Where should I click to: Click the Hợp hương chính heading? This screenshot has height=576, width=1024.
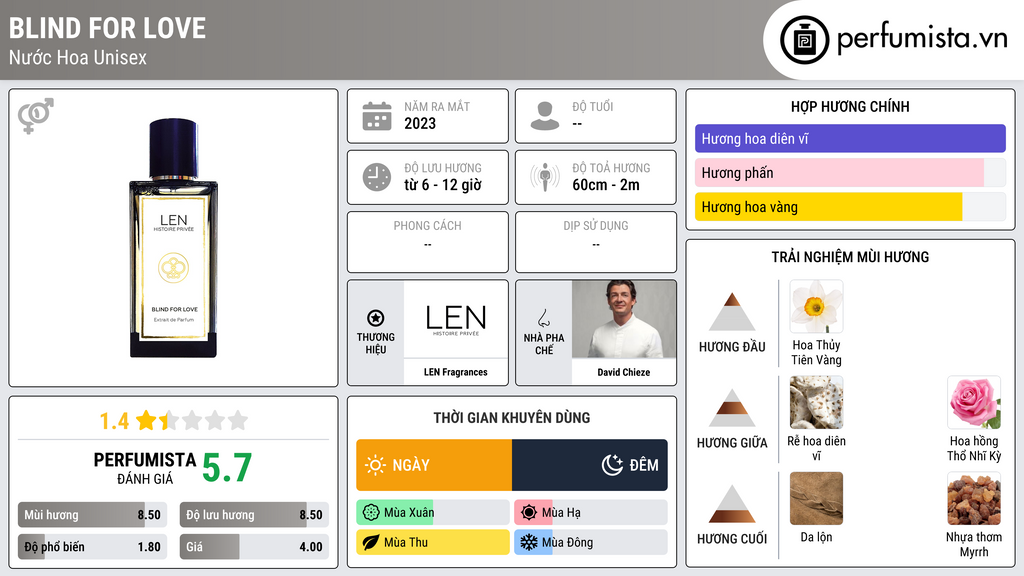pos(850,106)
